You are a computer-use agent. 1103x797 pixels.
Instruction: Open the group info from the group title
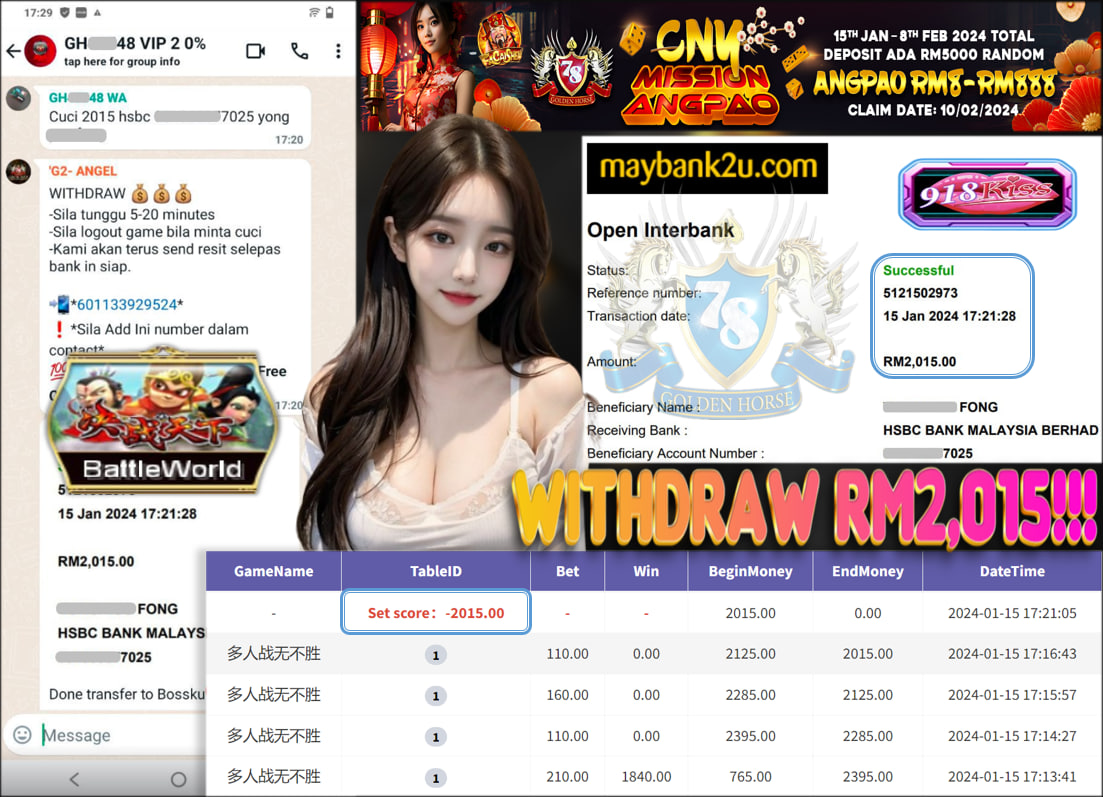(x=135, y=44)
